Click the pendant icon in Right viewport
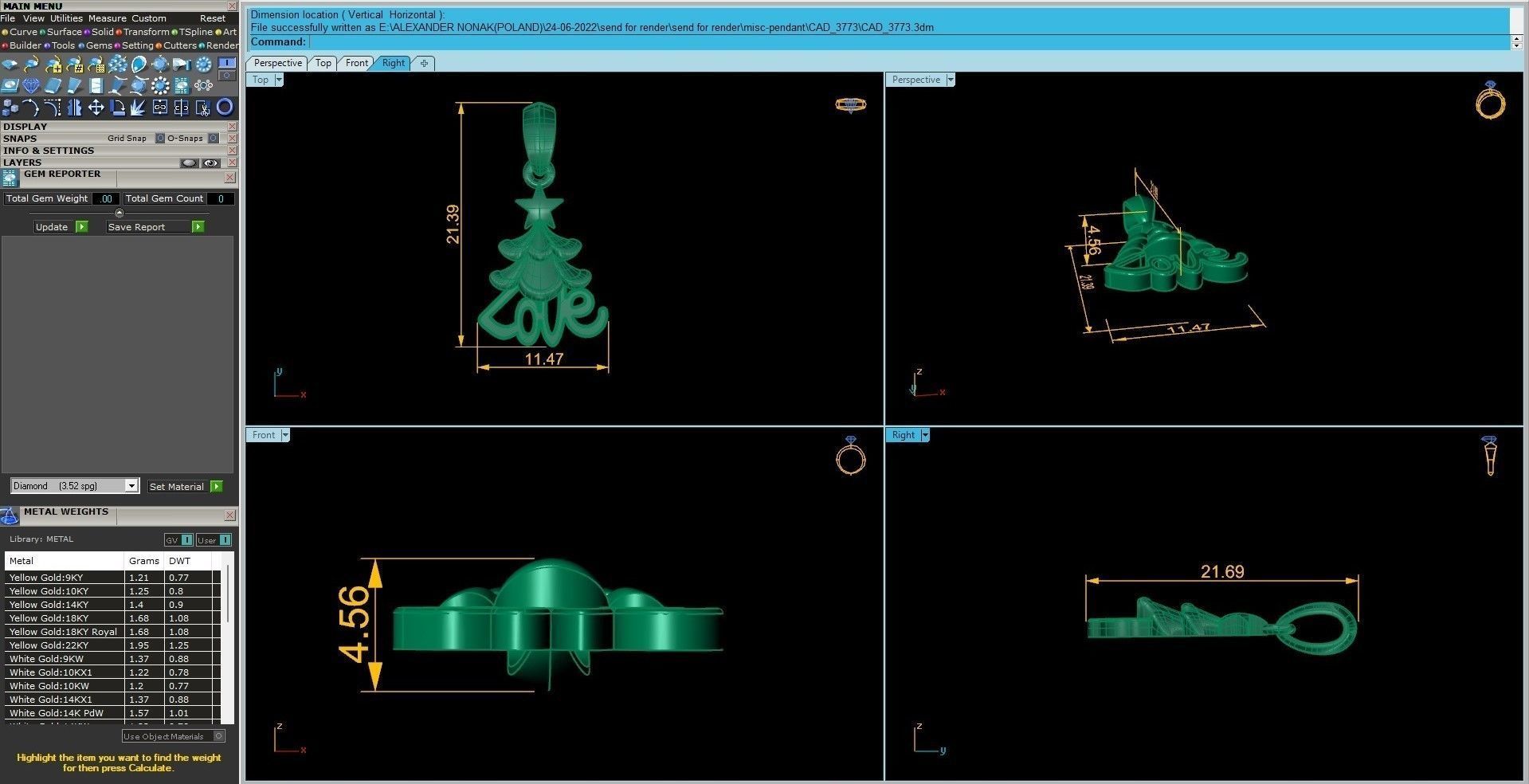The width and height of the screenshot is (1529, 784). [1489, 456]
